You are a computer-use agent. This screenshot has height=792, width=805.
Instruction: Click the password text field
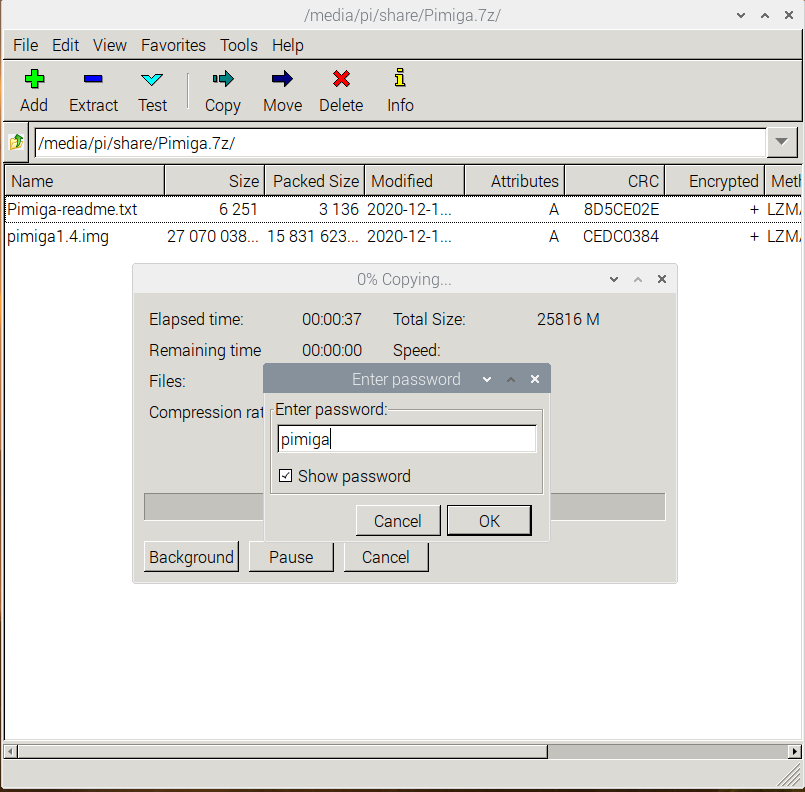pyautogui.click(x=407, y=439)
